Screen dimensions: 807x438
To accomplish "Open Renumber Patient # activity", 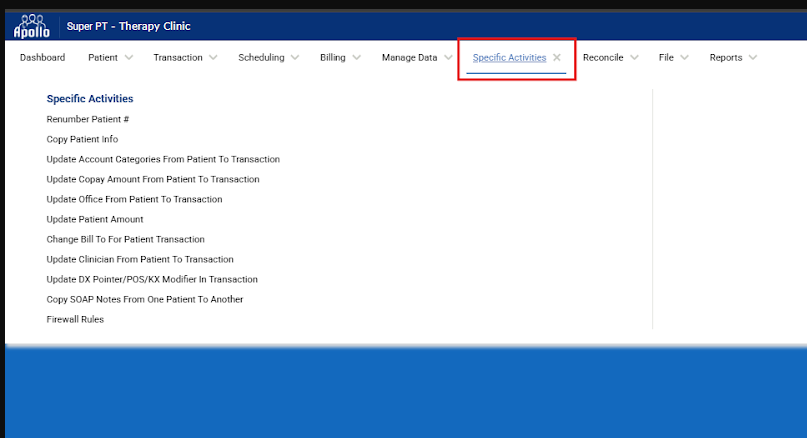I will click(x=88, y=120).
